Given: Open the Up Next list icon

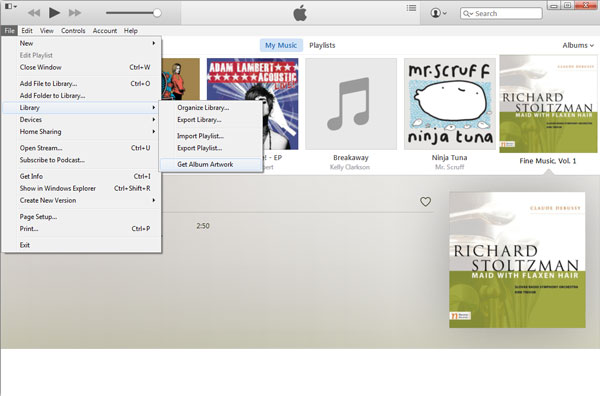Looking at the screenshot, I should tap(411, 8).
